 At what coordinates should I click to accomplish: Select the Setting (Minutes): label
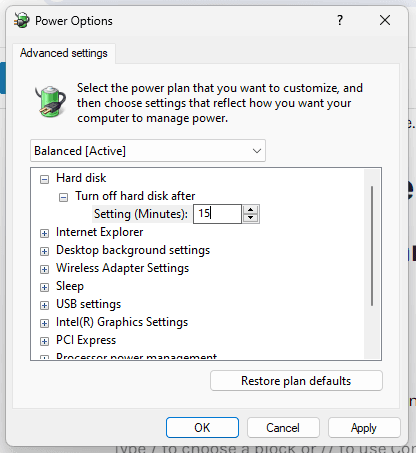(141, 214)
